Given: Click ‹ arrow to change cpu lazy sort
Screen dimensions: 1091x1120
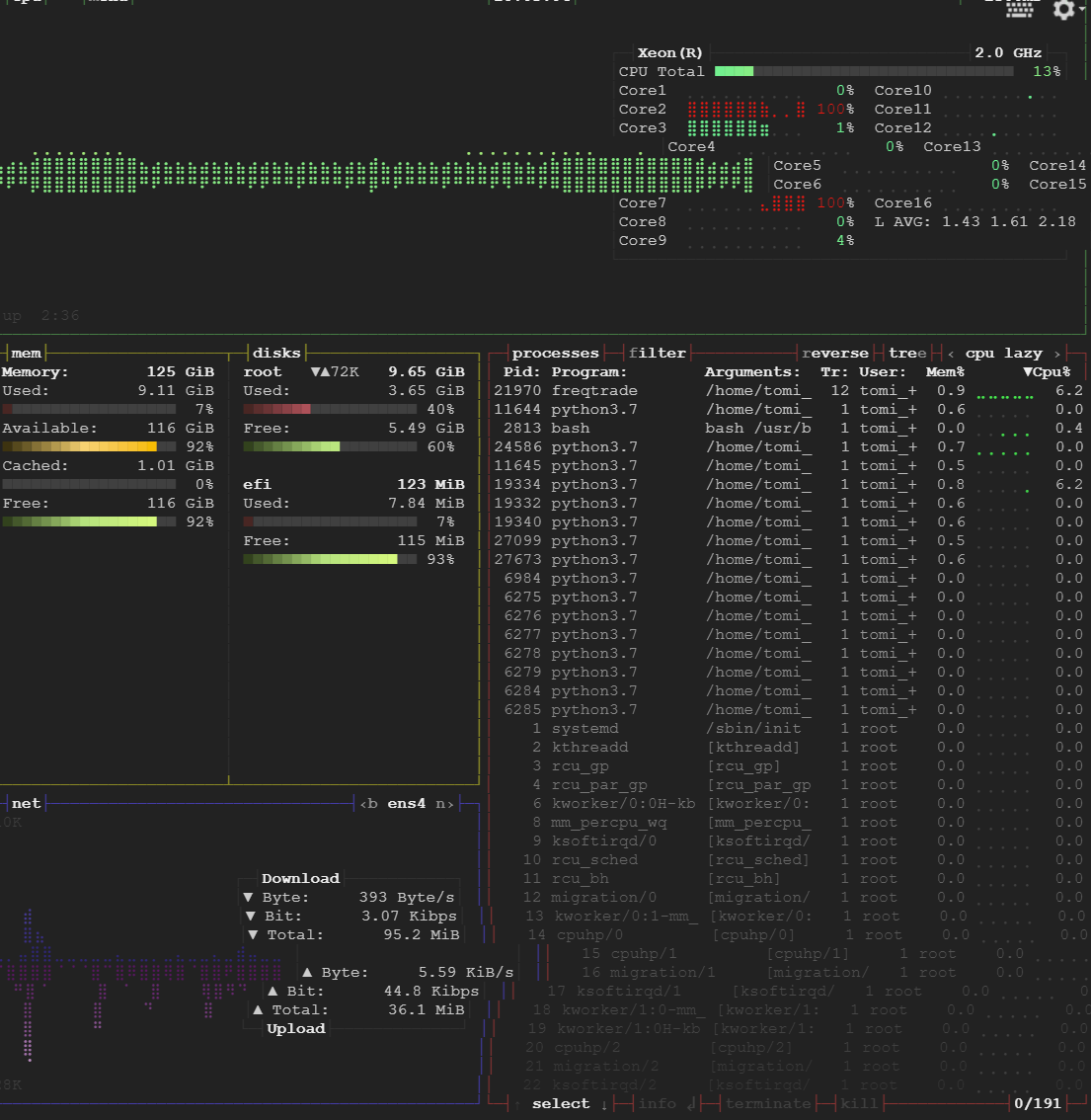Looking at the screenshot, I should pos(950,352).
